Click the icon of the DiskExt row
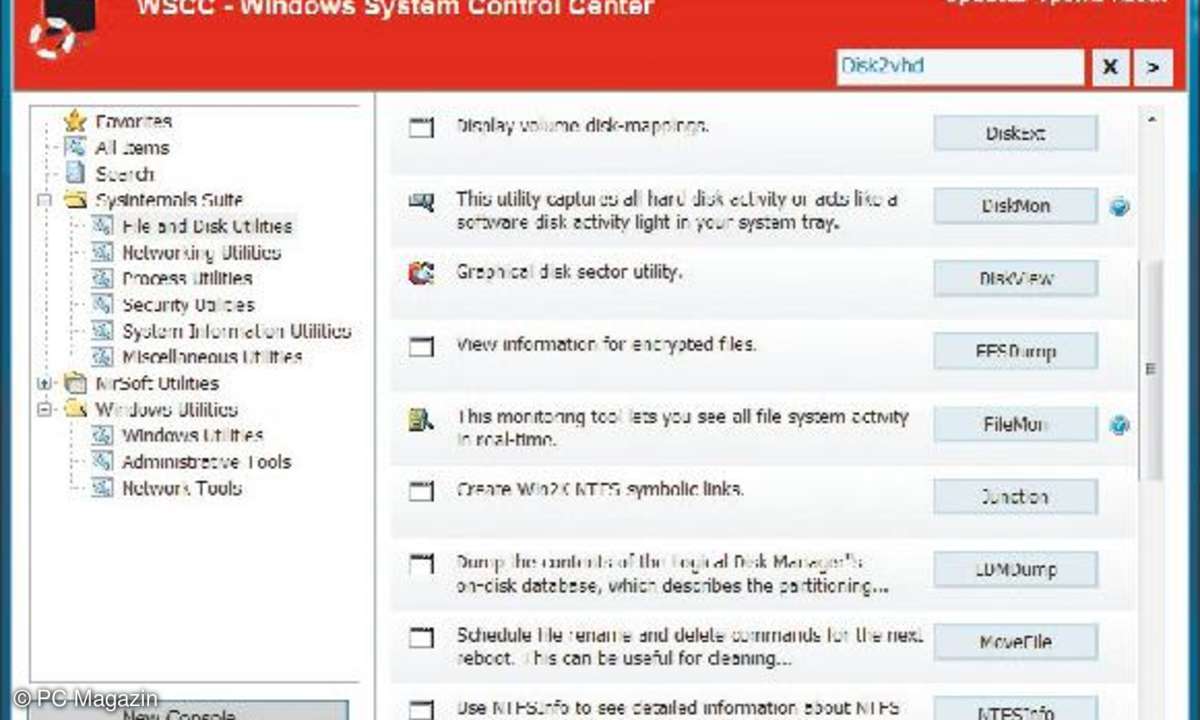The height and width of the screenshot is (720, 1200). [422, 128]
